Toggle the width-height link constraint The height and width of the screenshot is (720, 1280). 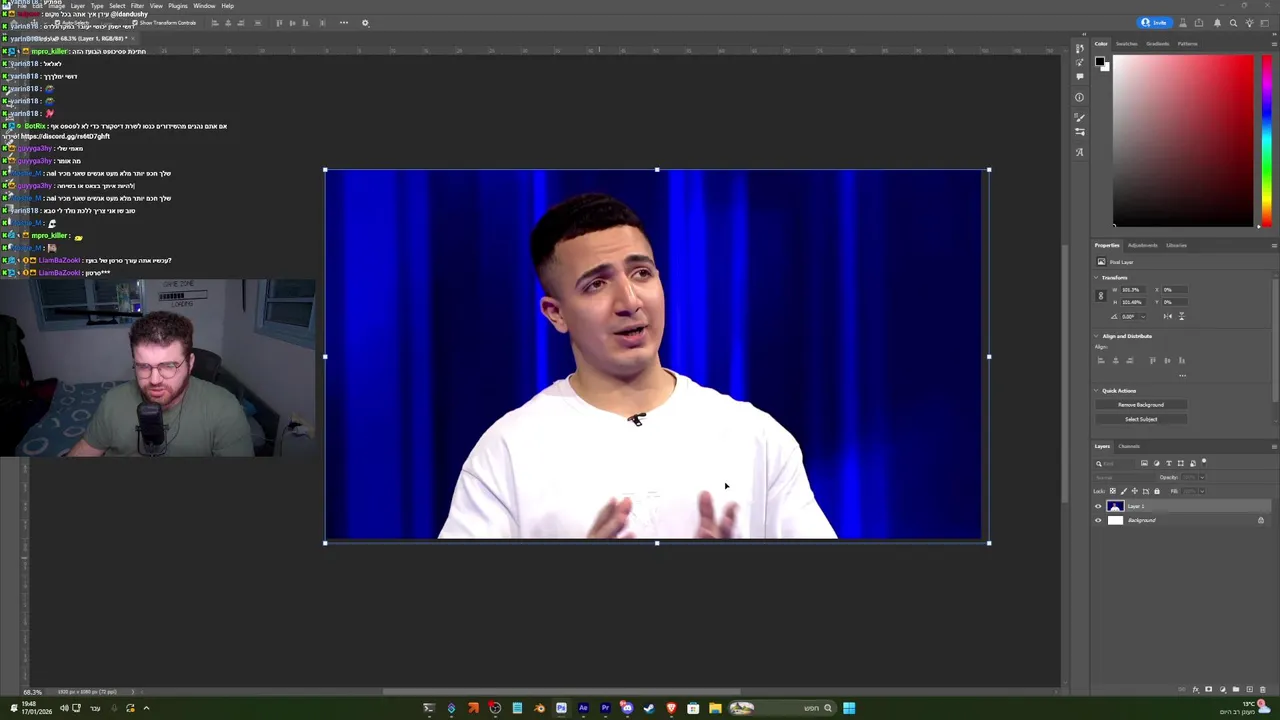point(1101,296)
